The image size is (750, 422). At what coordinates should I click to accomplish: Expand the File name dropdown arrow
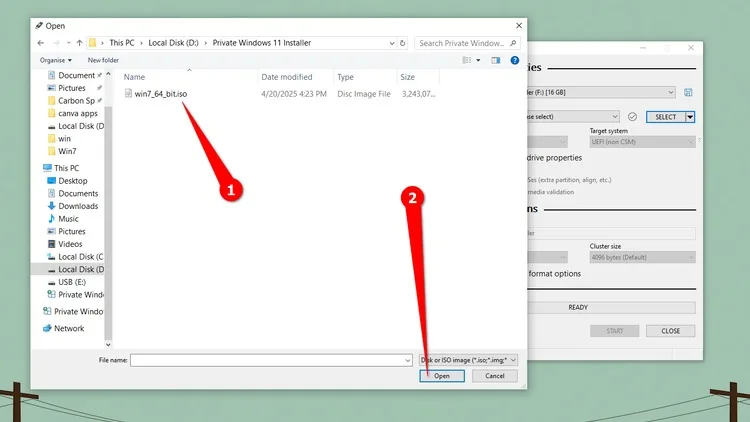point(408,360)
